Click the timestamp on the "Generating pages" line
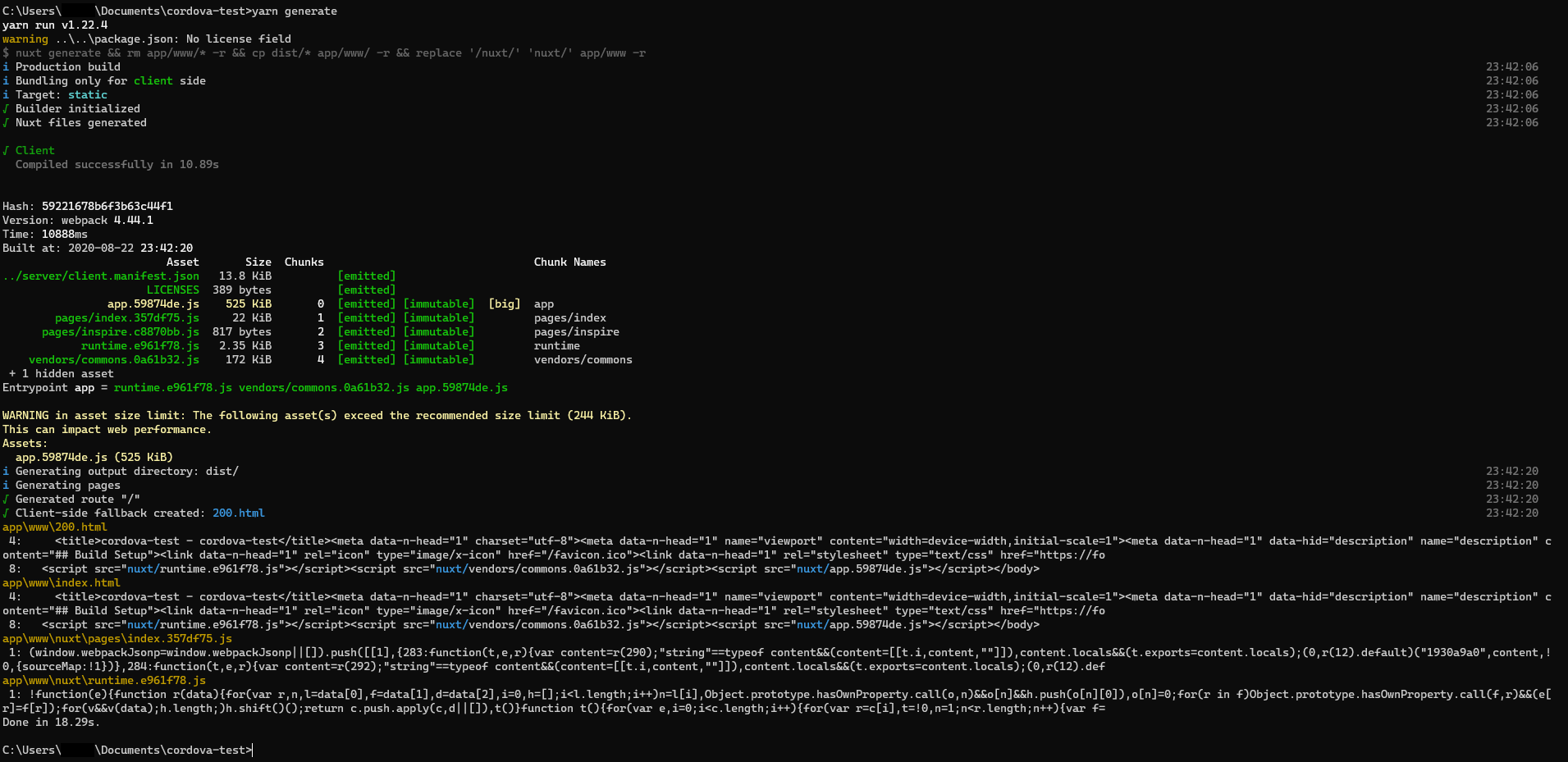1568x762 pixels. point(1512,485)
